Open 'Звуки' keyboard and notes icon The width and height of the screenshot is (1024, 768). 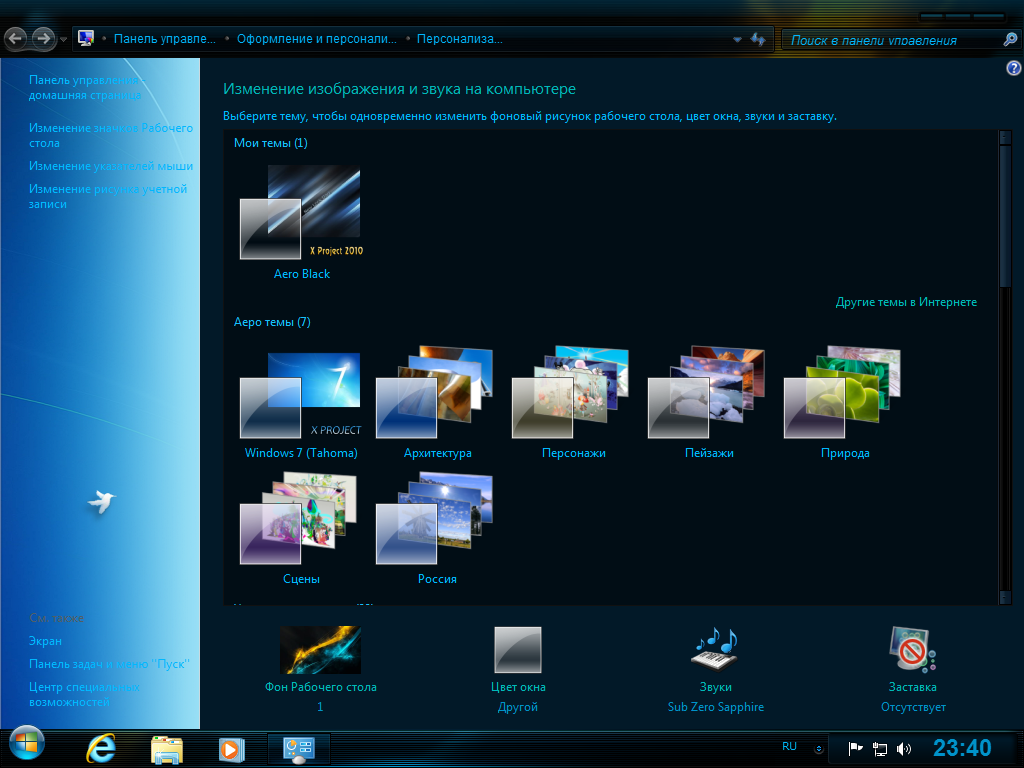[714, 649]
